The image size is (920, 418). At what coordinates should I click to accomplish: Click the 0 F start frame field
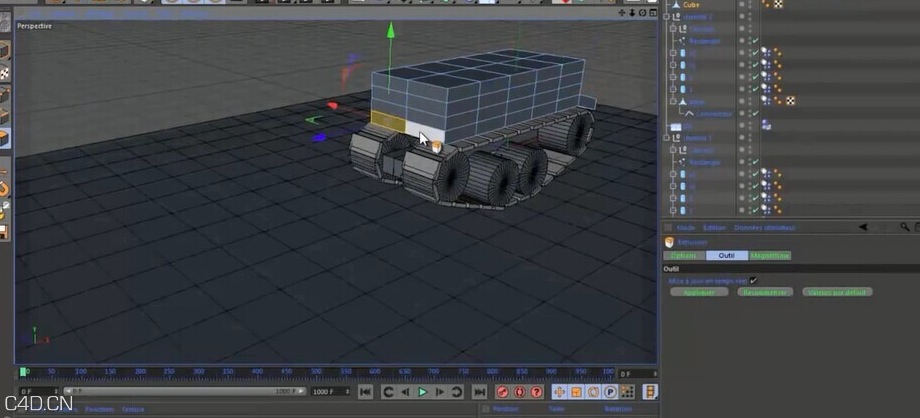pyautogui.click(x=39, y=392)
